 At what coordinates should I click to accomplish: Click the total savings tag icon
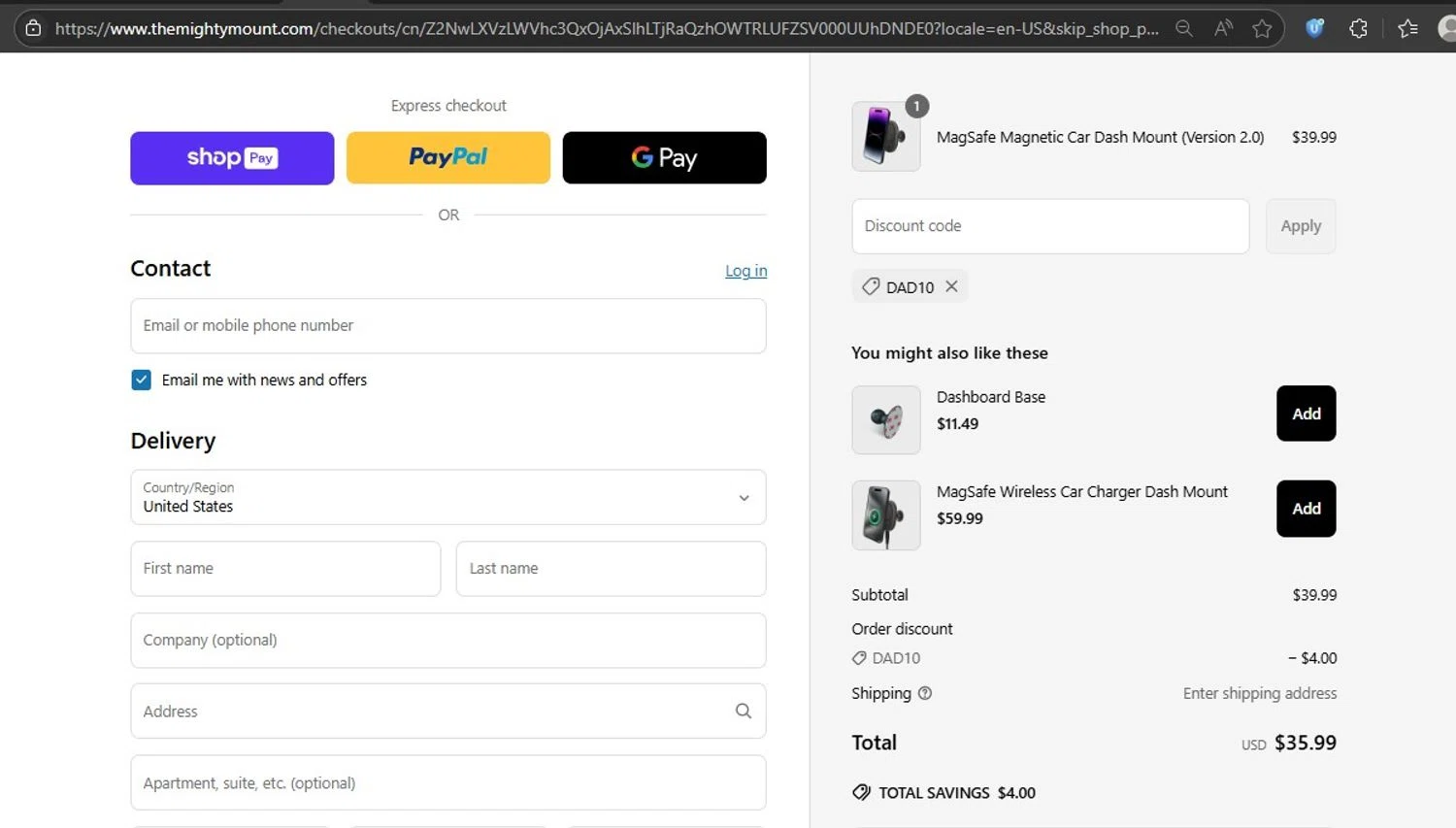(861, 792)
